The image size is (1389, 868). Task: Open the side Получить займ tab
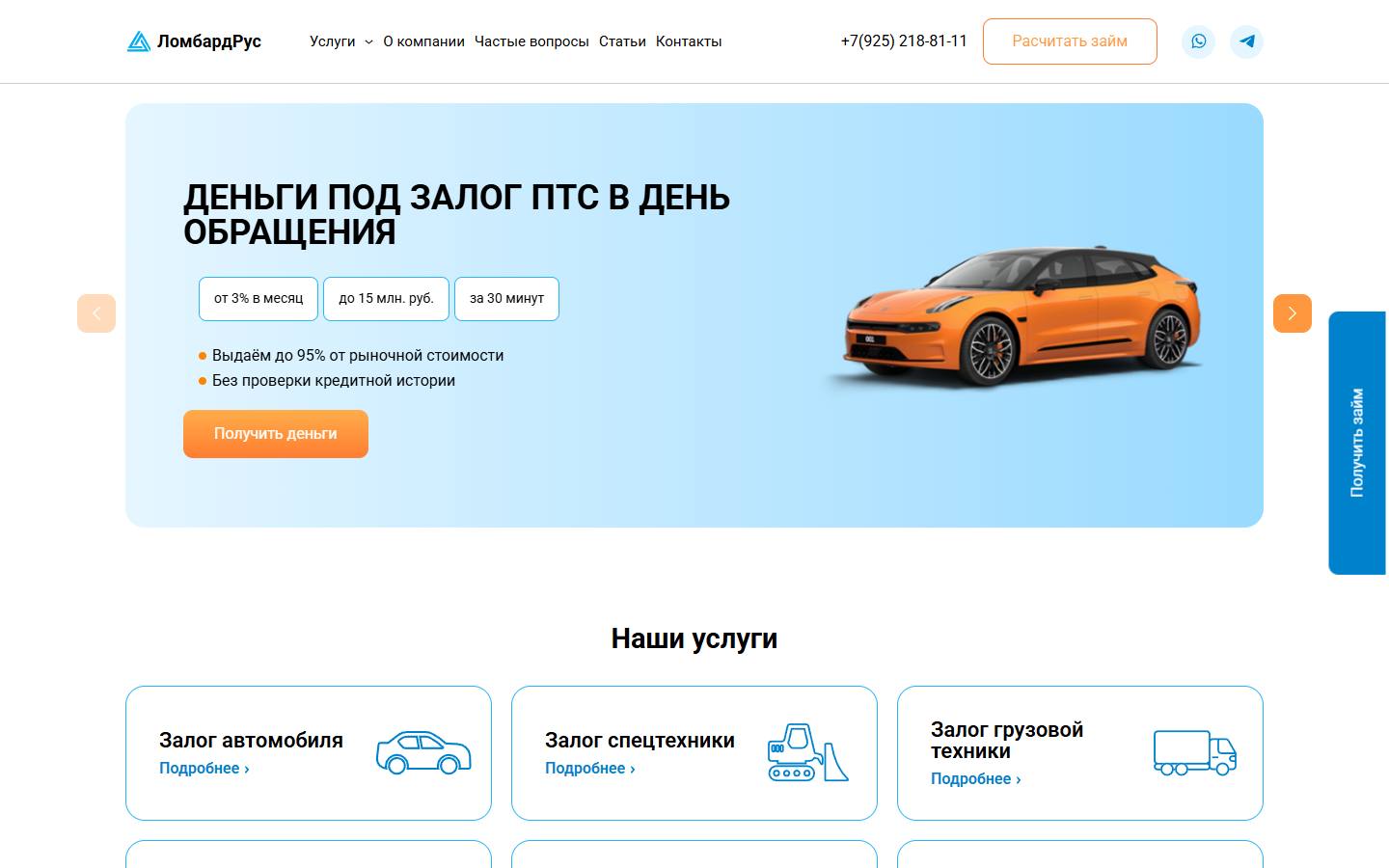pyautogui.click(x=1358, y=443)
